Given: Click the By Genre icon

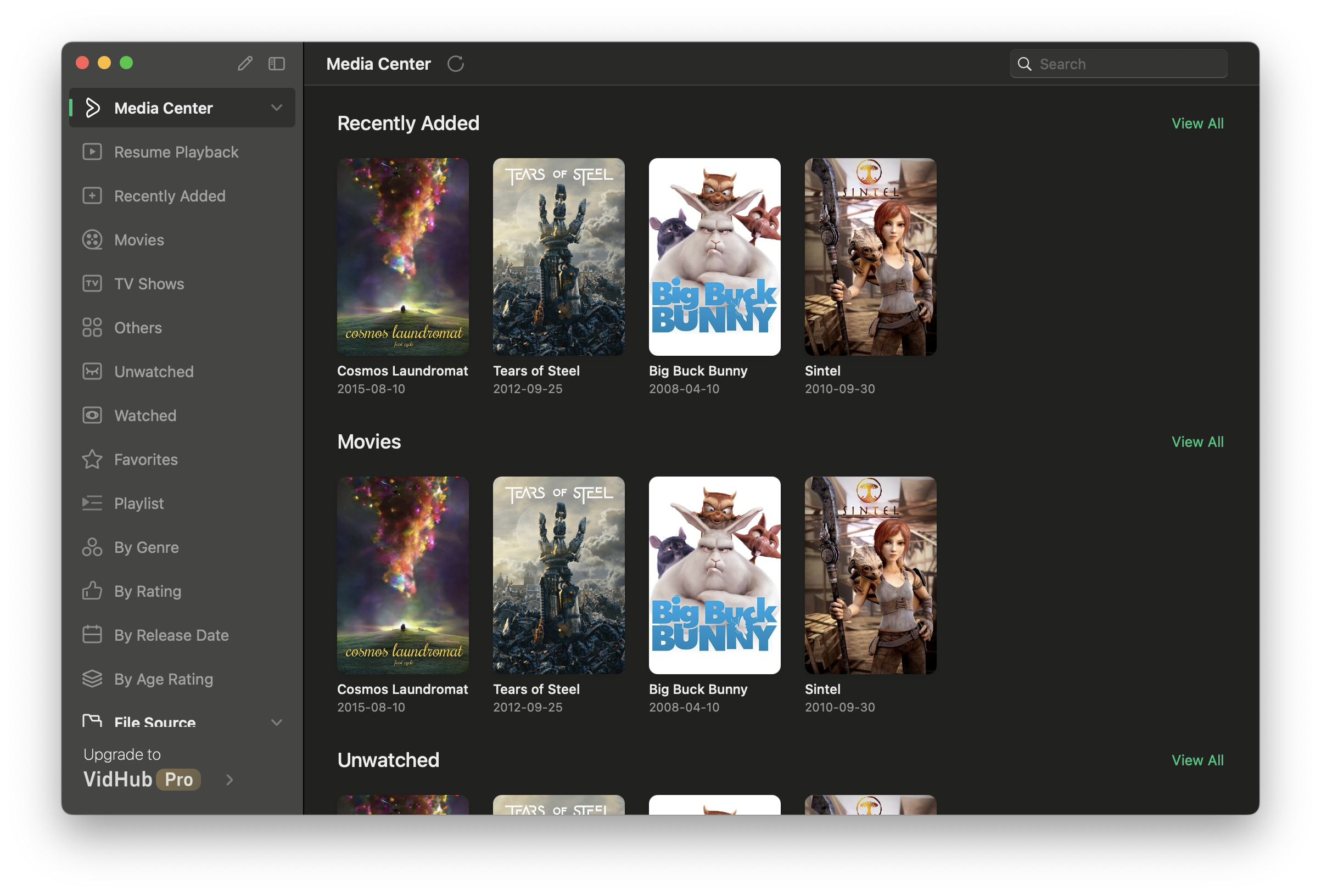Looking at the screenshot, I should pos(92,547).
